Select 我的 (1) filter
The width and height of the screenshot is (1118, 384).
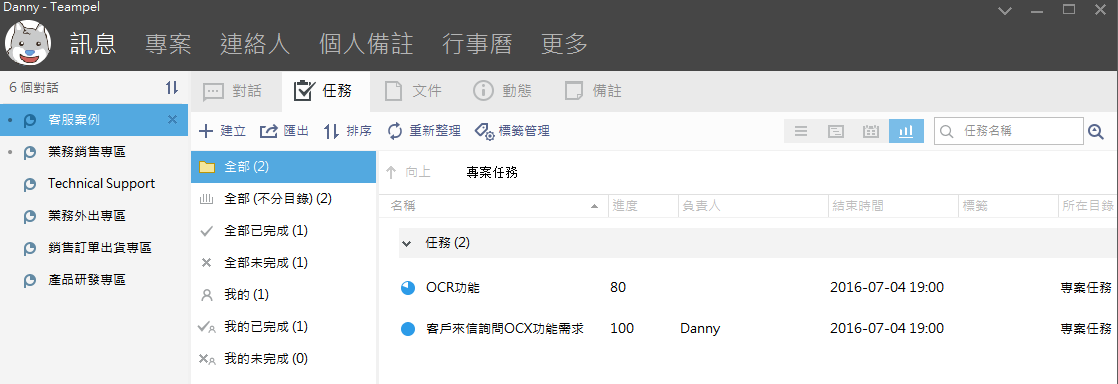tap(284, 294)
